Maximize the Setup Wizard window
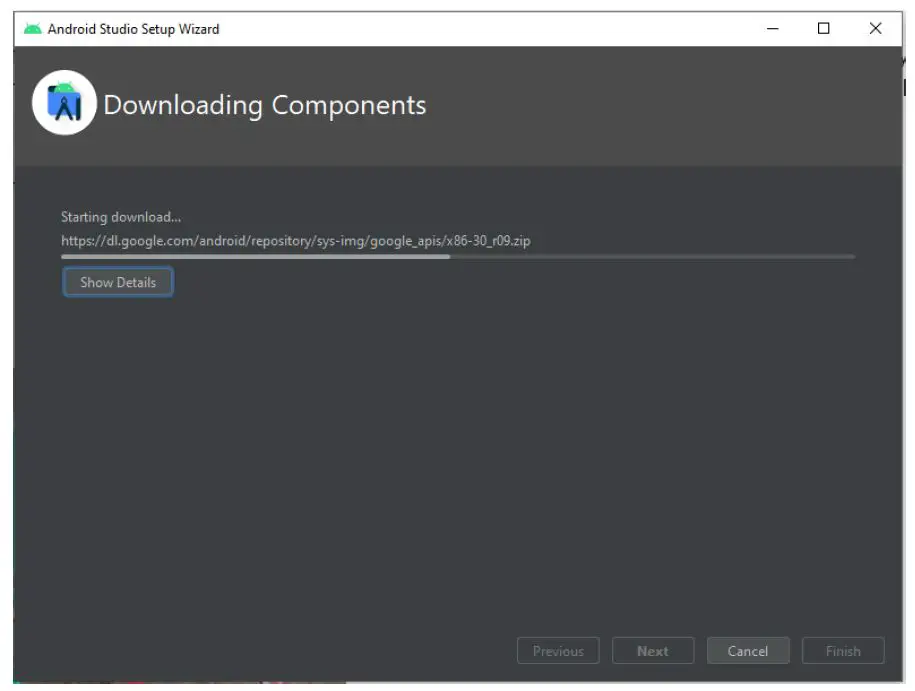 pos(823,28)
